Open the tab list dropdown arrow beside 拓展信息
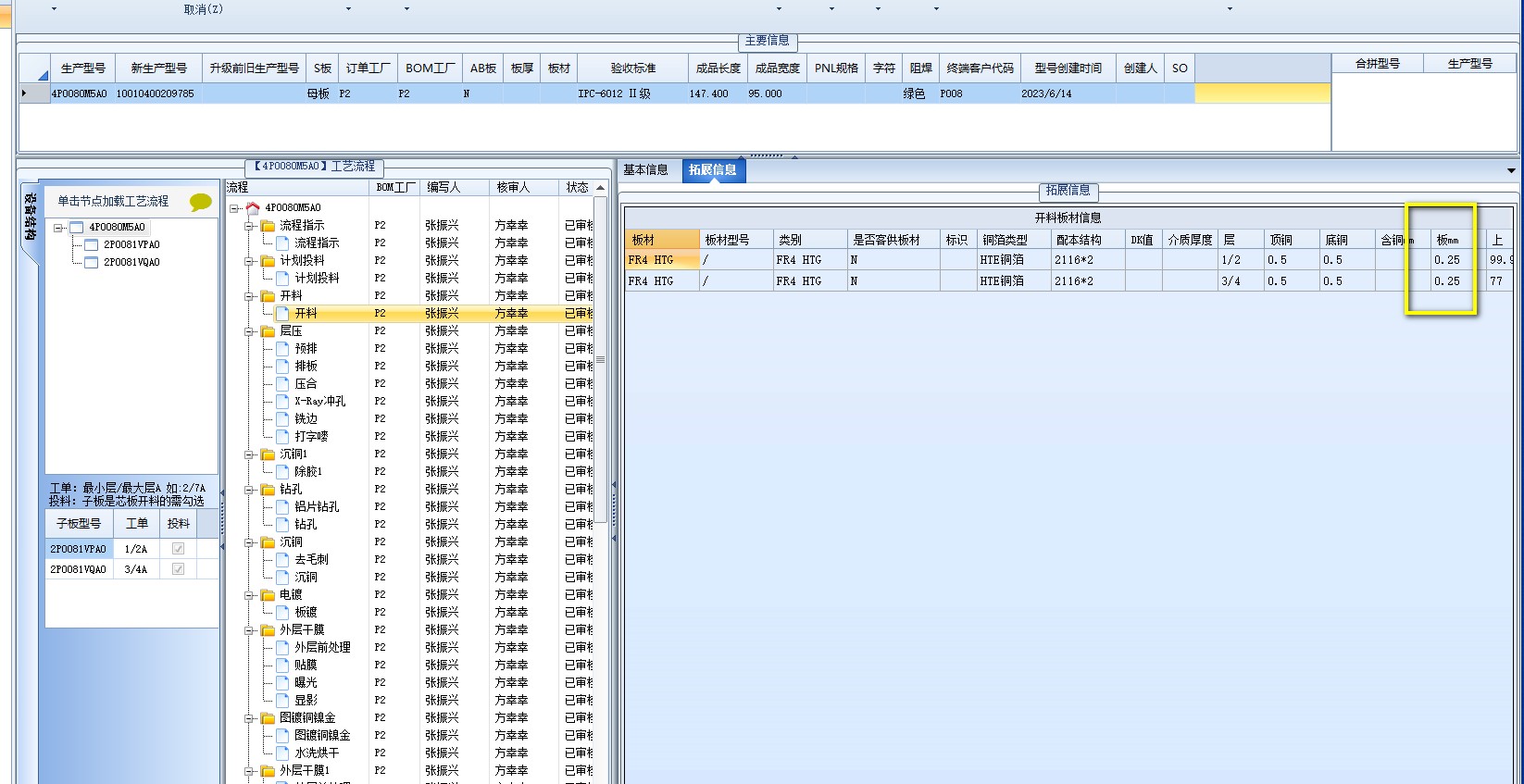The height and width of the screenshot is (784, 1524). pos(1511,171)
